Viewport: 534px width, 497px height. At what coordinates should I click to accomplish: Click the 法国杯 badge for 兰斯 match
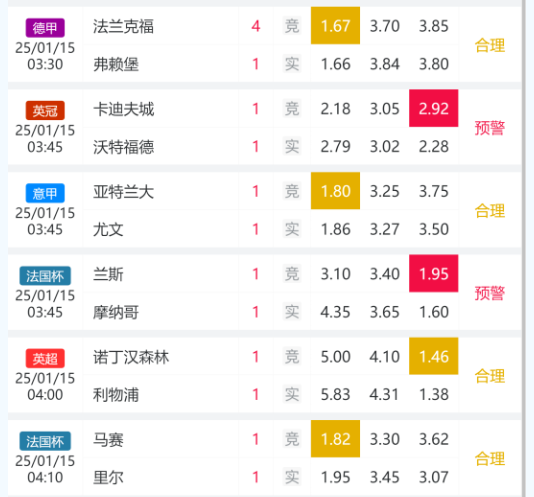tap(45, 276)
